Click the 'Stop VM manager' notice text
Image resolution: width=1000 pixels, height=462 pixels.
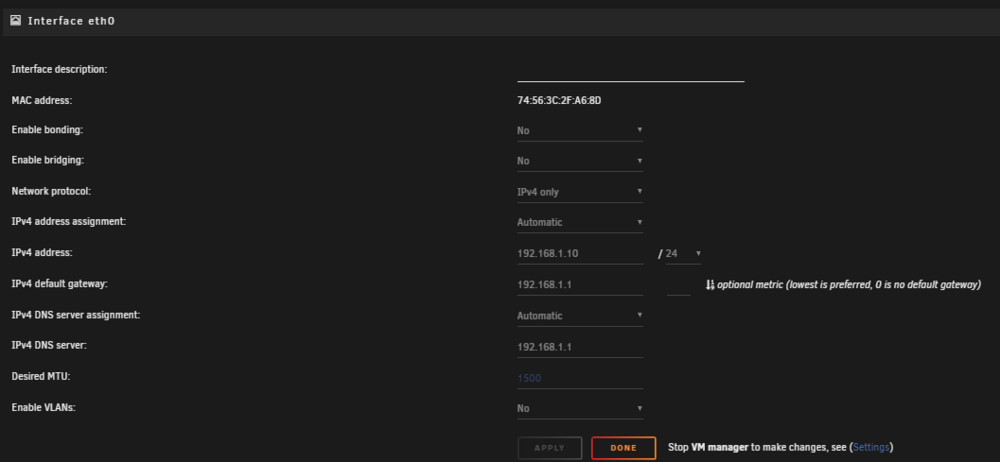coord(781,447)
